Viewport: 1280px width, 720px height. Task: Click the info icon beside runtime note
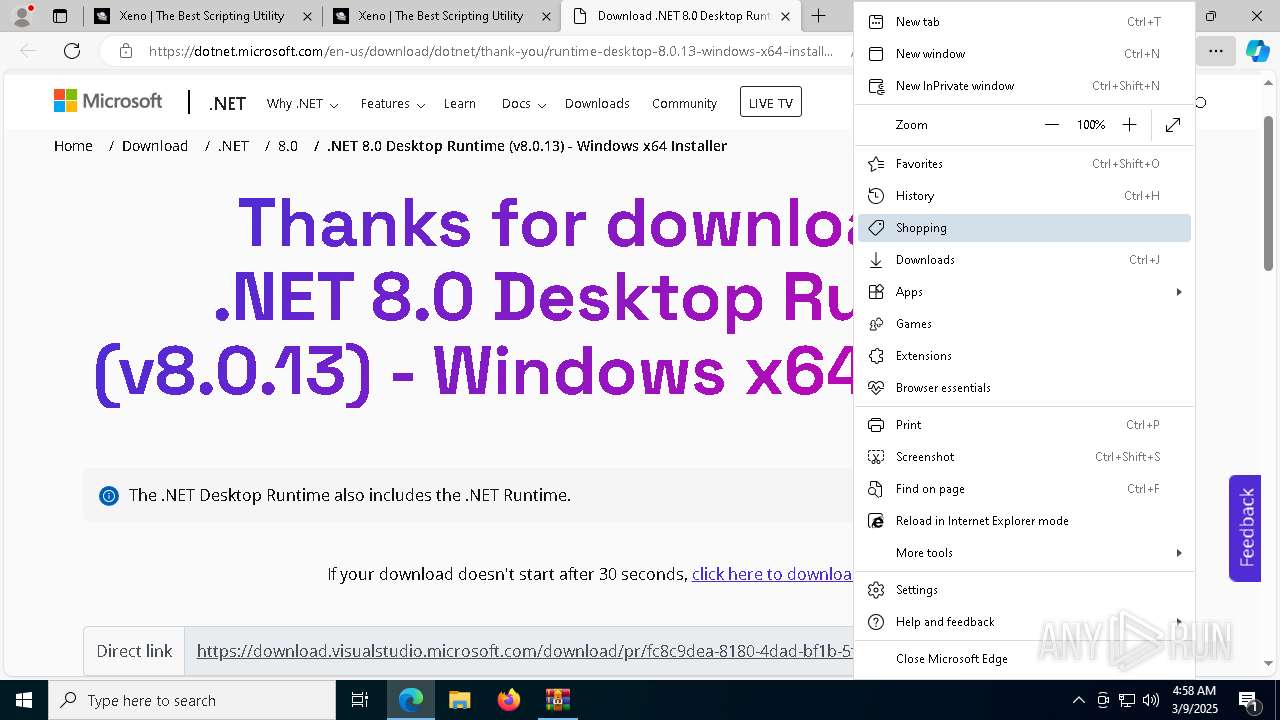tap(108, 496)
